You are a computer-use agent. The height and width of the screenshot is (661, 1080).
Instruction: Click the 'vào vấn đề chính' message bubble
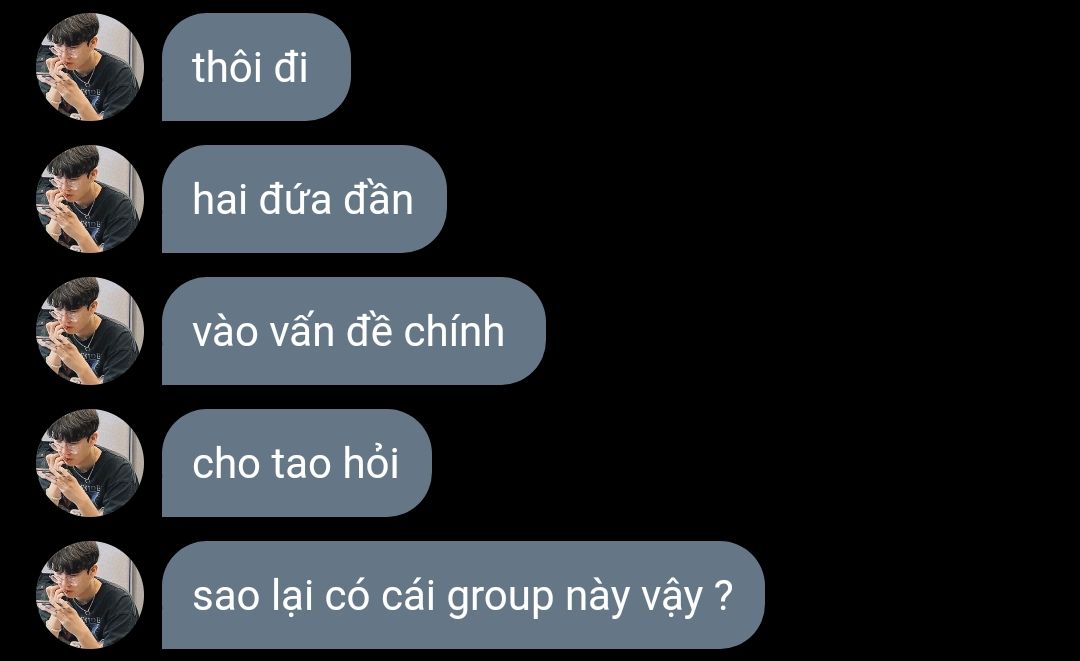353,331
